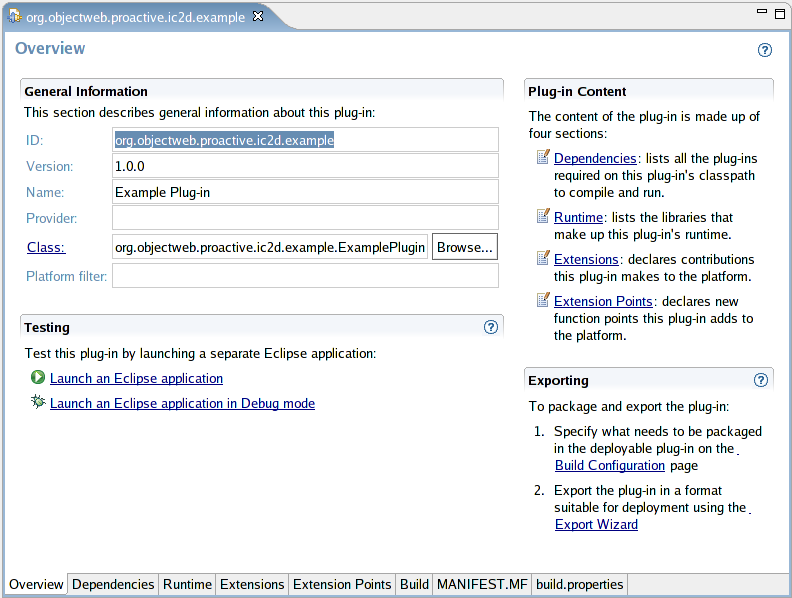Screen dimensions: 792x598
Task: Switch to the Dependencies tab
Action: point(113,584)
